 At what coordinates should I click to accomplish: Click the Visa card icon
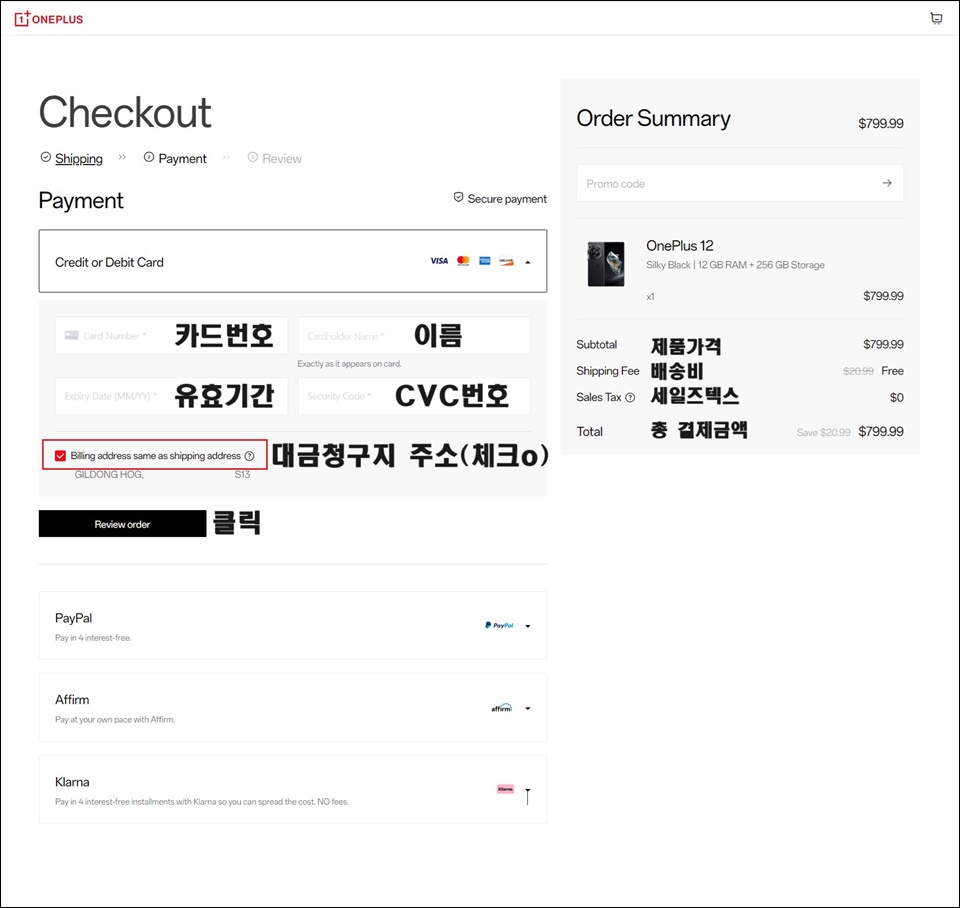[x=439, y=261]
